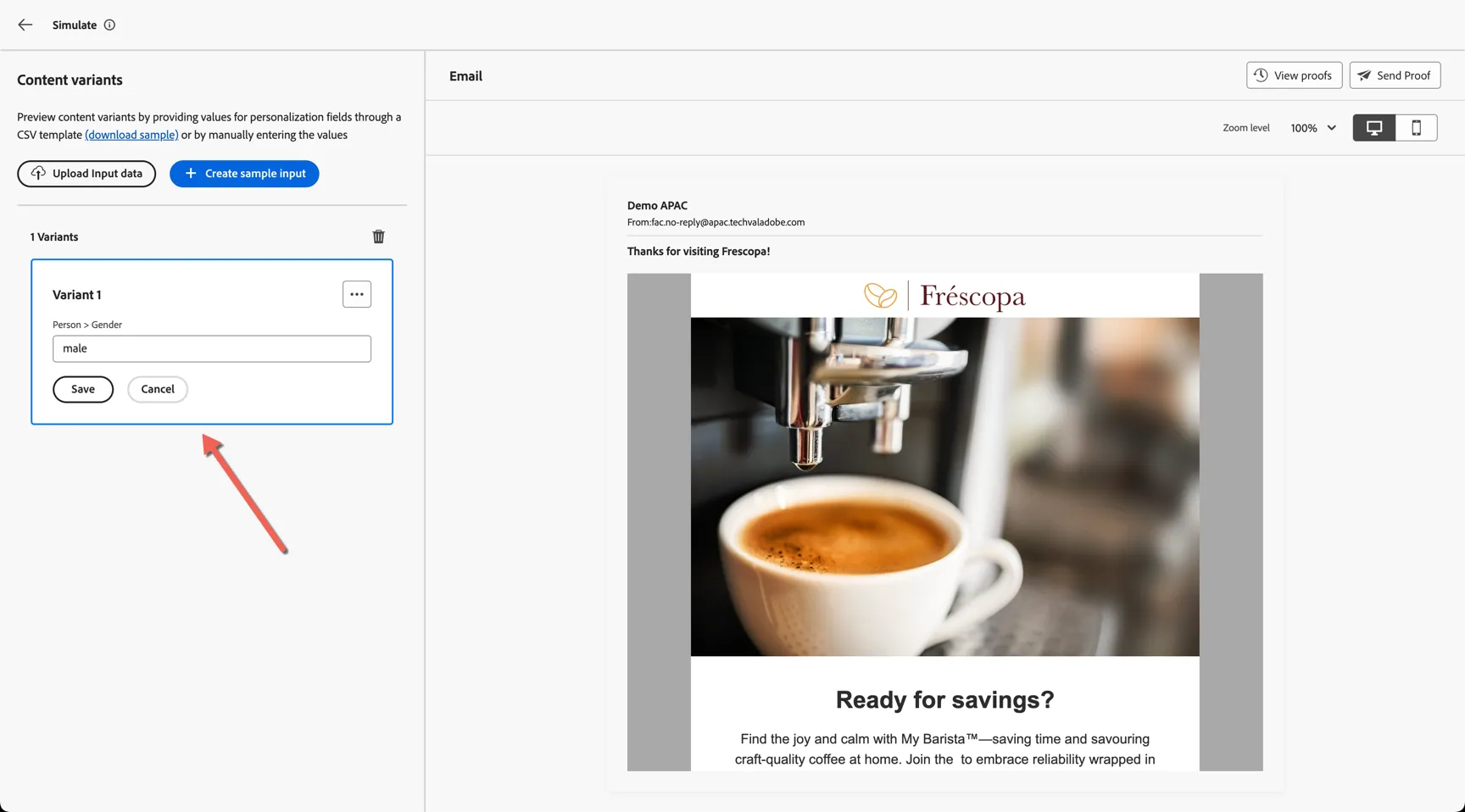Click the 'Variant 1' title
Image resolution: width=1465 pixels, height=812 pixels.
click(77, 295)
